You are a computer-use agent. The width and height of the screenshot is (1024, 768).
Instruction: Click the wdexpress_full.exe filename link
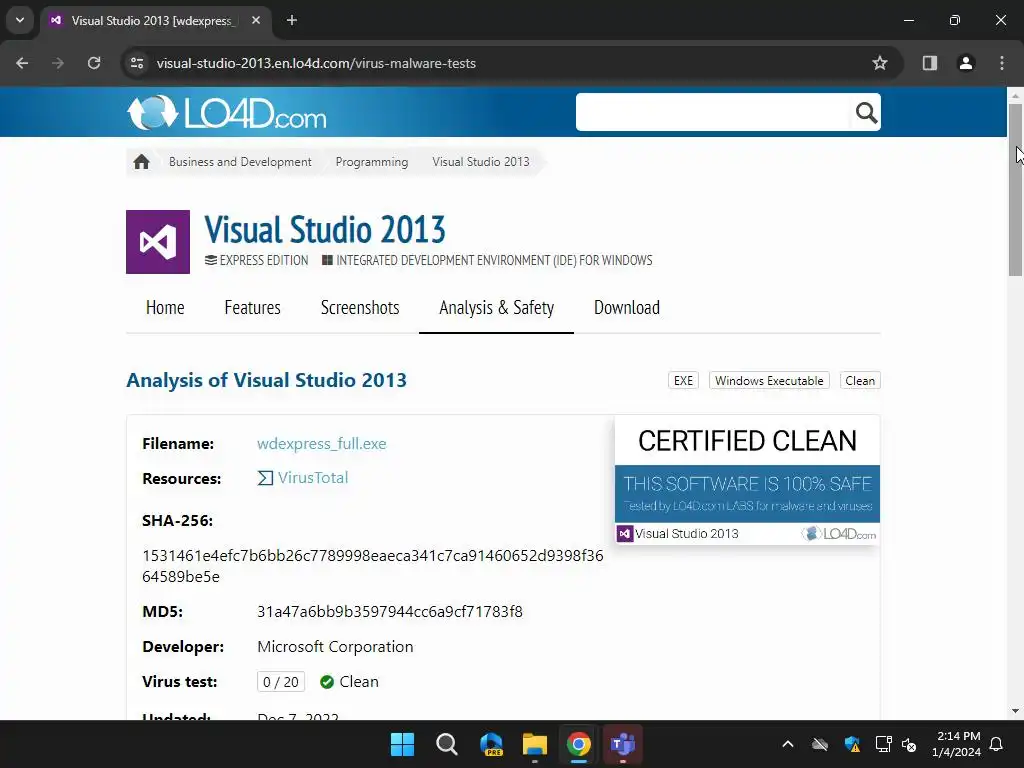tap(321, 444)
